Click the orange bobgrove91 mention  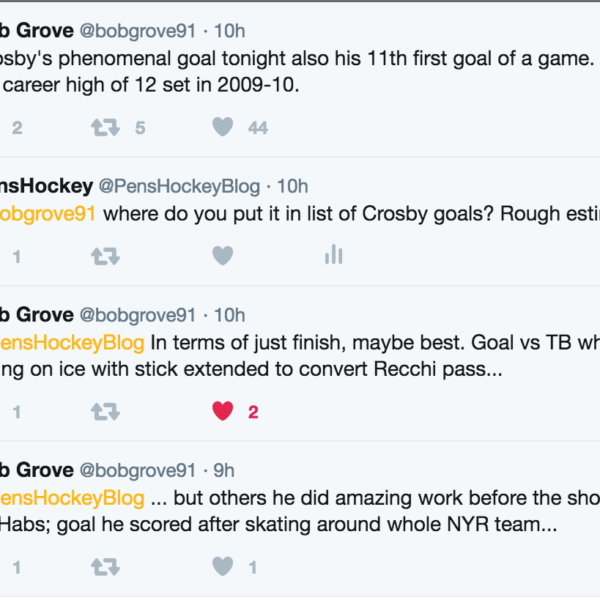click(x=48, y=213)
